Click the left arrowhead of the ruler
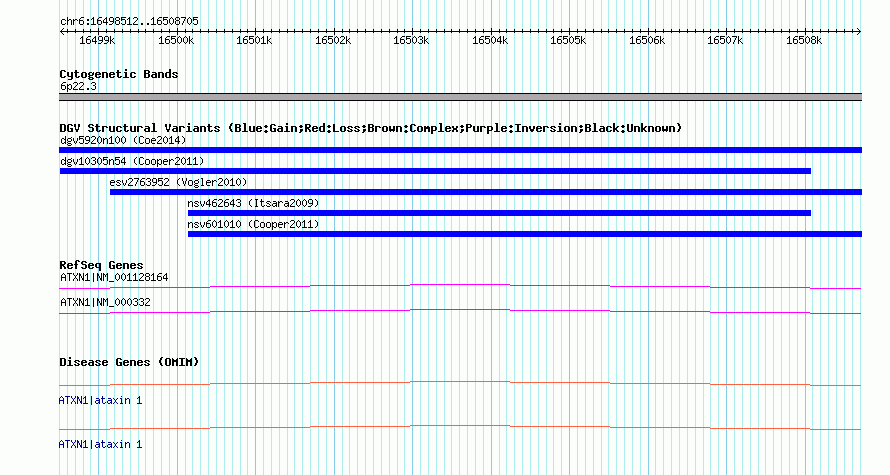 click(x=62, y=32)
